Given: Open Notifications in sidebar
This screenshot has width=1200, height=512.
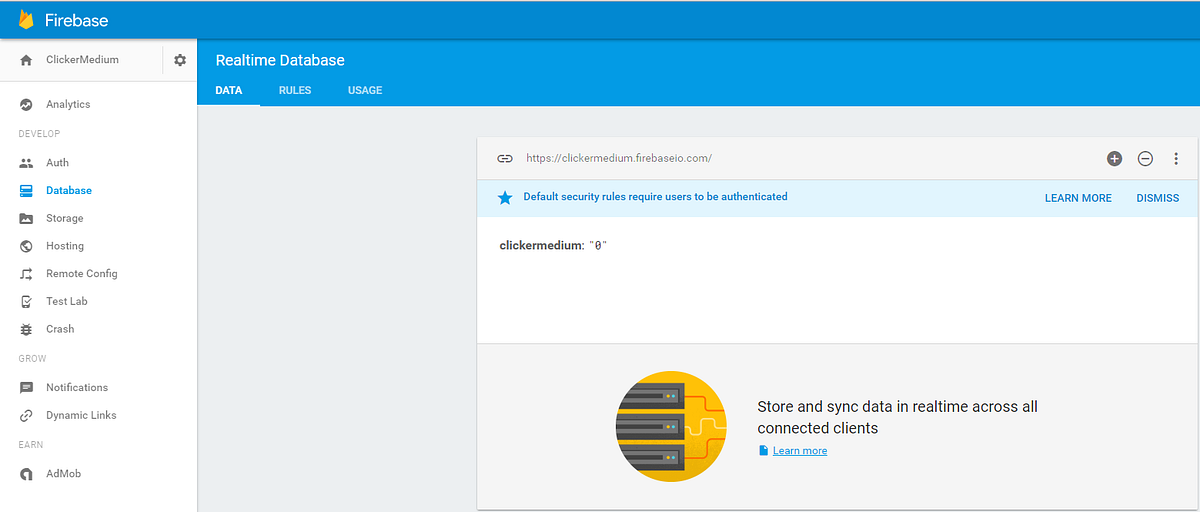Looking at the screenshot, I should tap(77, 387).
